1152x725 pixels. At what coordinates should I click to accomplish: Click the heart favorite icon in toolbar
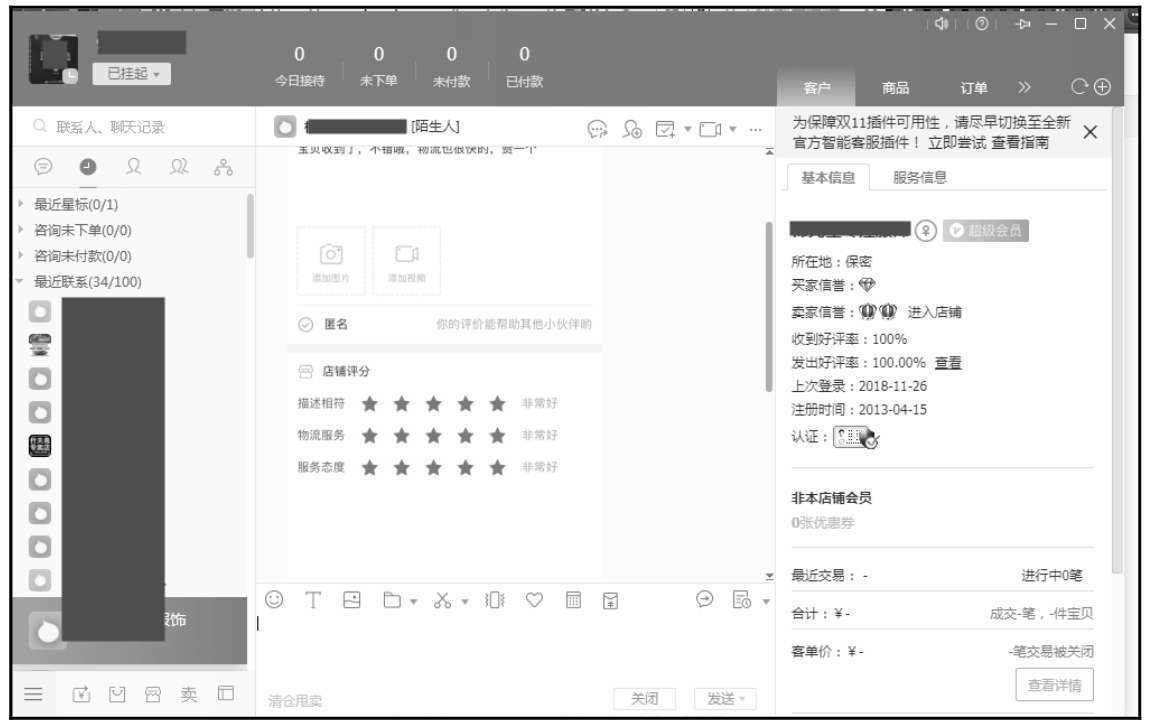(x=534, y=599)
